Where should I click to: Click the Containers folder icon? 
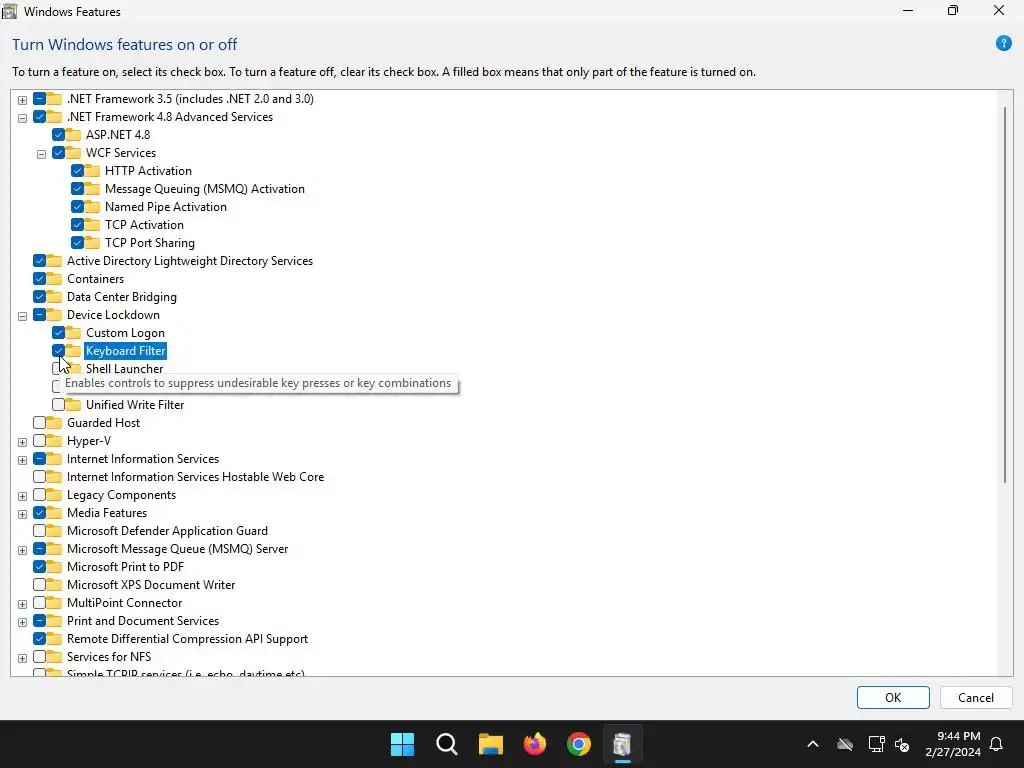tap(55, 279)
